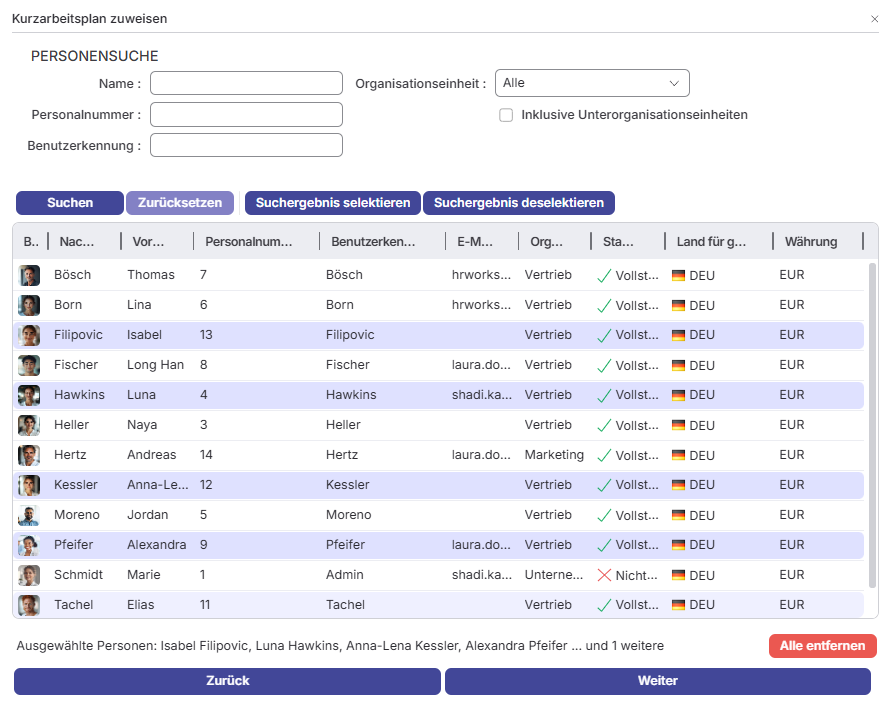The image size is (887, 713).
Task: Click the green checkmark in Andreas Hertz's row
Action: pos(603,455)
